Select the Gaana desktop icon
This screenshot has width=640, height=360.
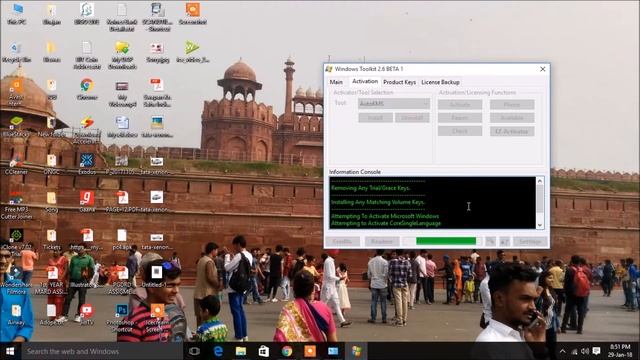(87, 201)
